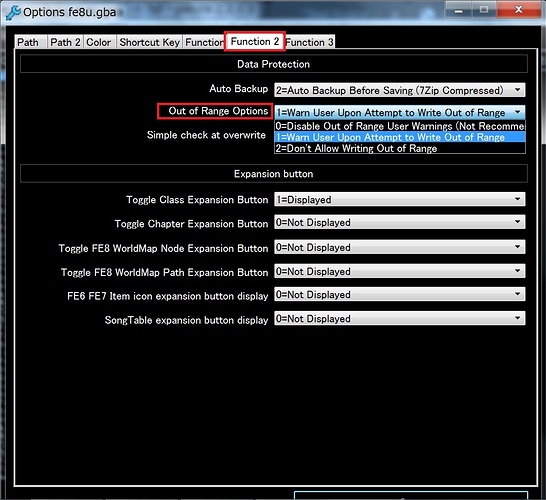The image size is (546, 500).
Task: Go to the Shortcut Key tab
Action: 149,42
